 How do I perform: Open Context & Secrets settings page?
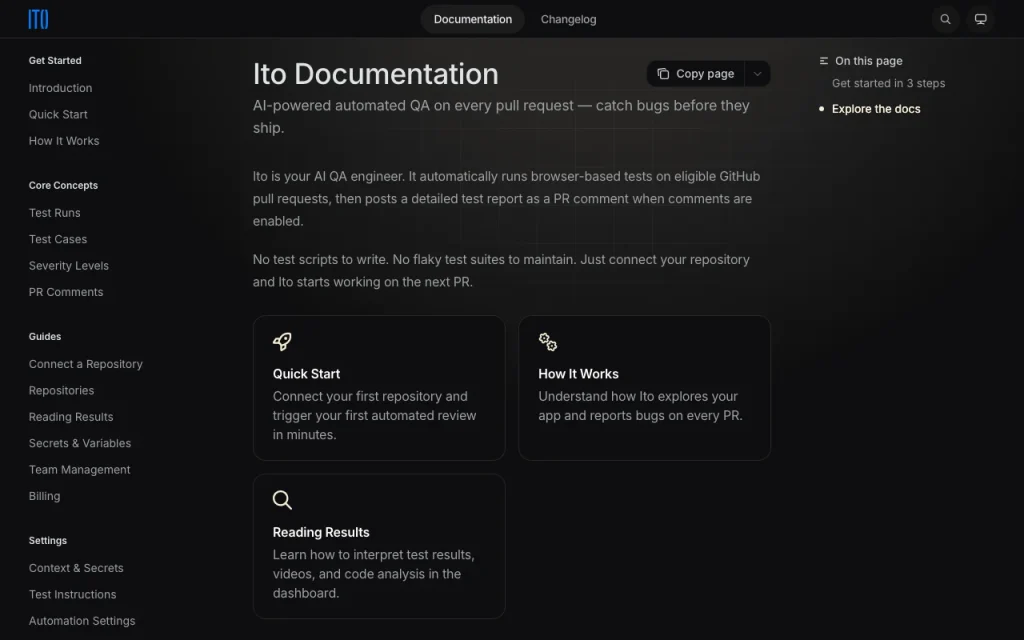click(76, 568)
